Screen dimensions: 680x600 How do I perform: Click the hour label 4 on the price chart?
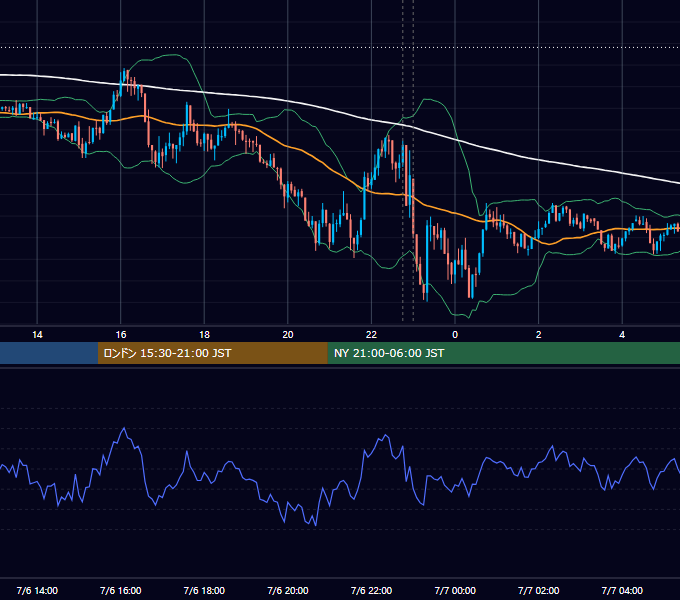coord(622,335)
